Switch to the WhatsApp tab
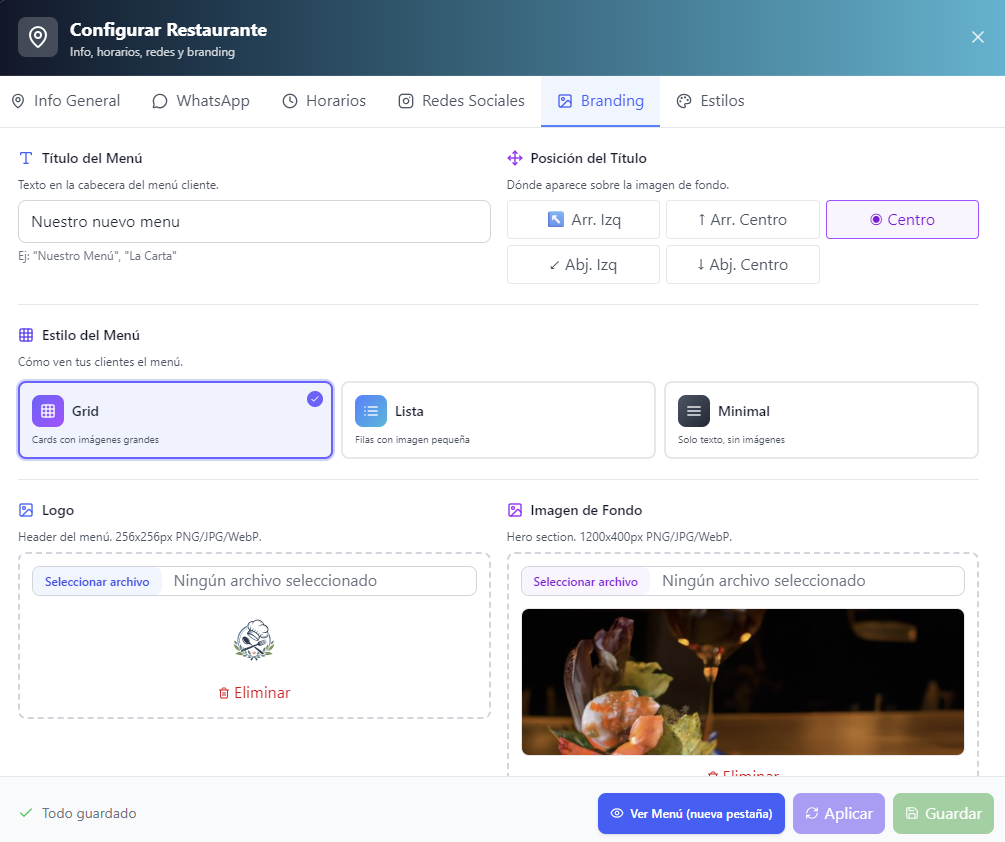 (x=200, y=100)
